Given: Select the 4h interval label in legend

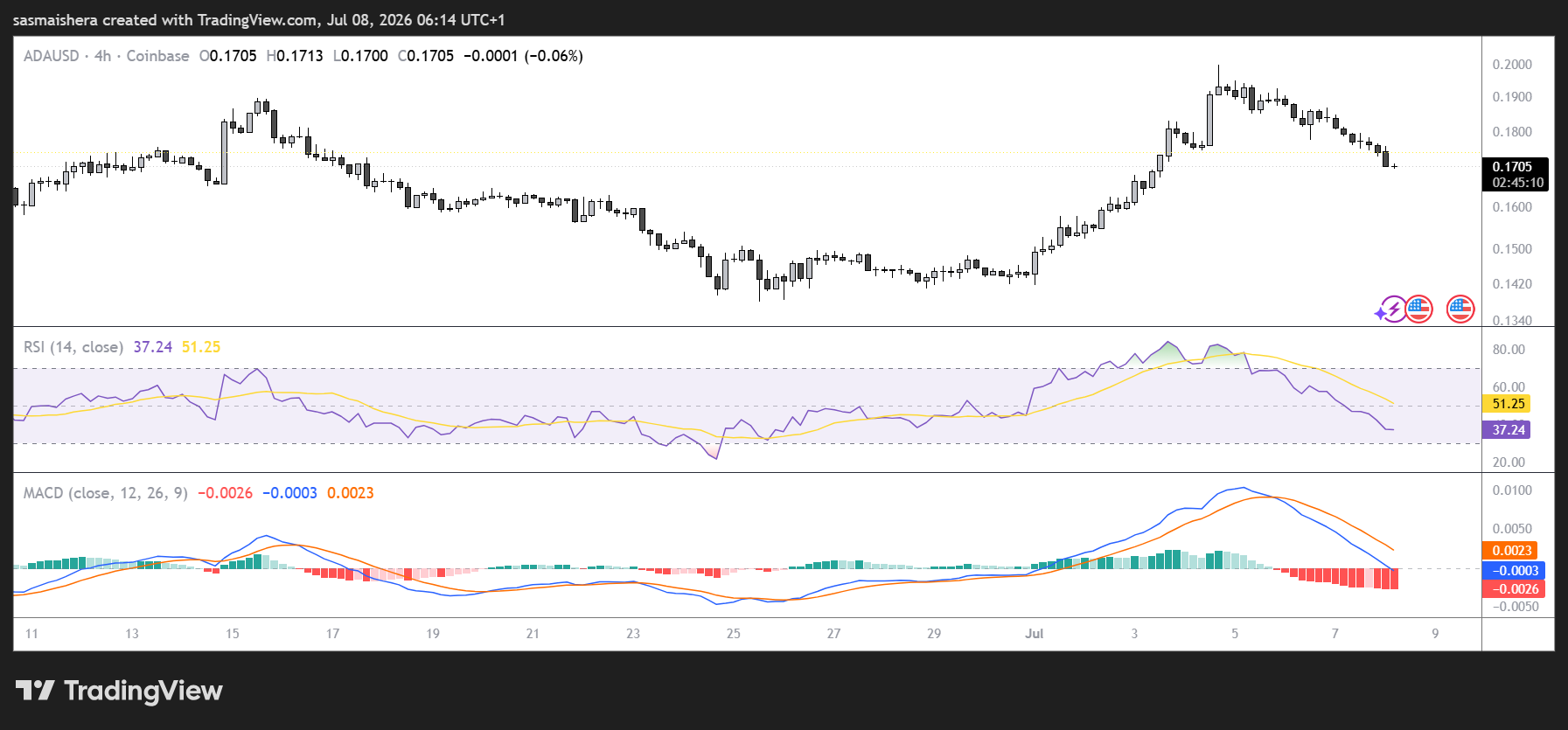Looking at the screenshot, I should click(102, 56).
